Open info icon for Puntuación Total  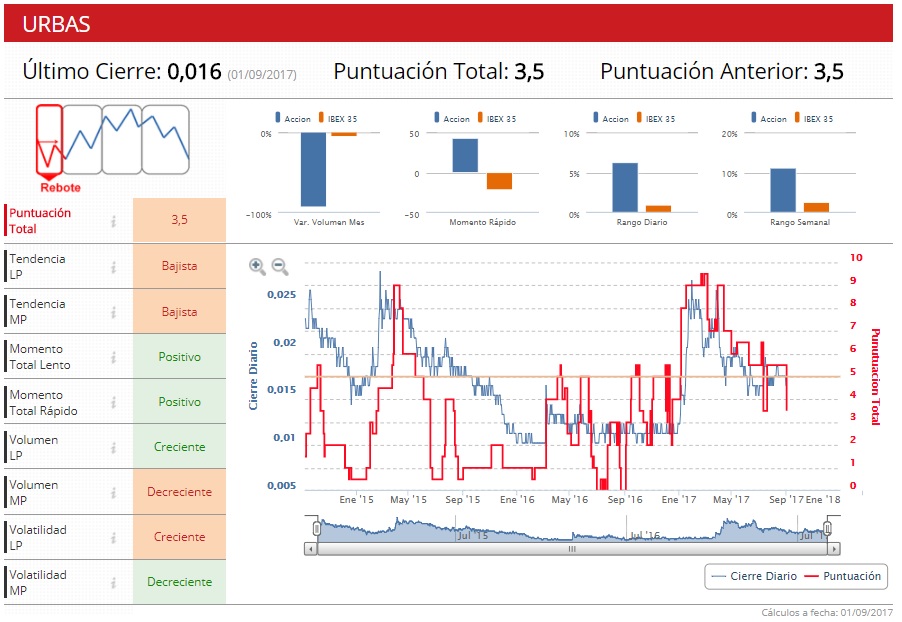point(113,221)
